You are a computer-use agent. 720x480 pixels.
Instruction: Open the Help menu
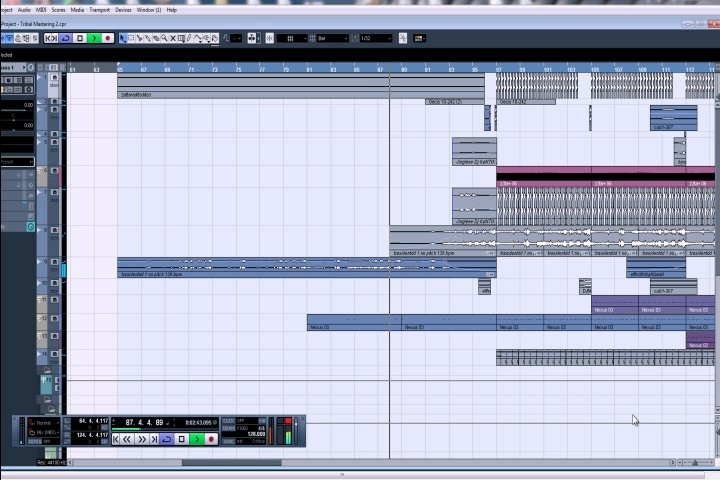tap(172, 10)
